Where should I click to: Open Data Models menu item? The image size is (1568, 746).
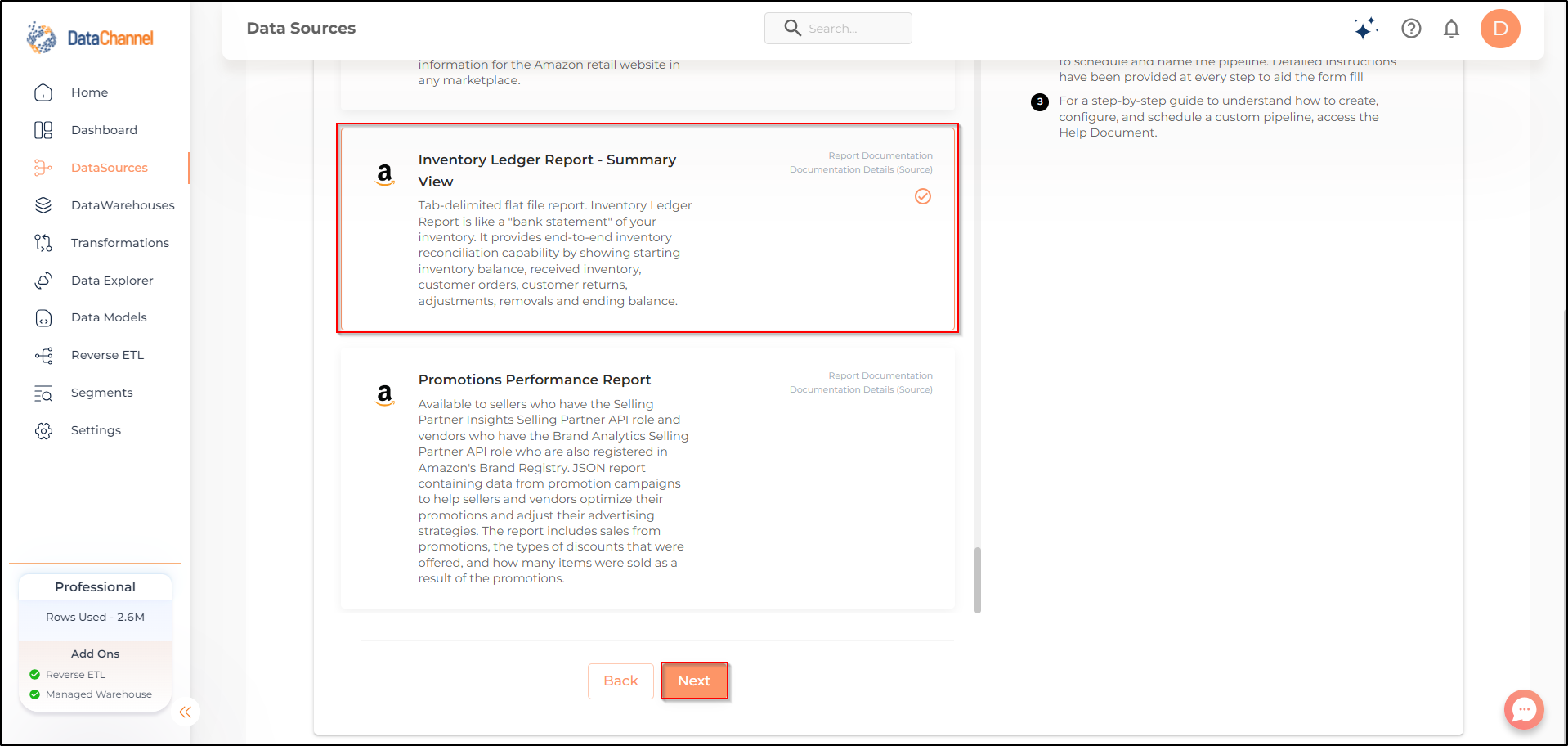tap(109, 317)
